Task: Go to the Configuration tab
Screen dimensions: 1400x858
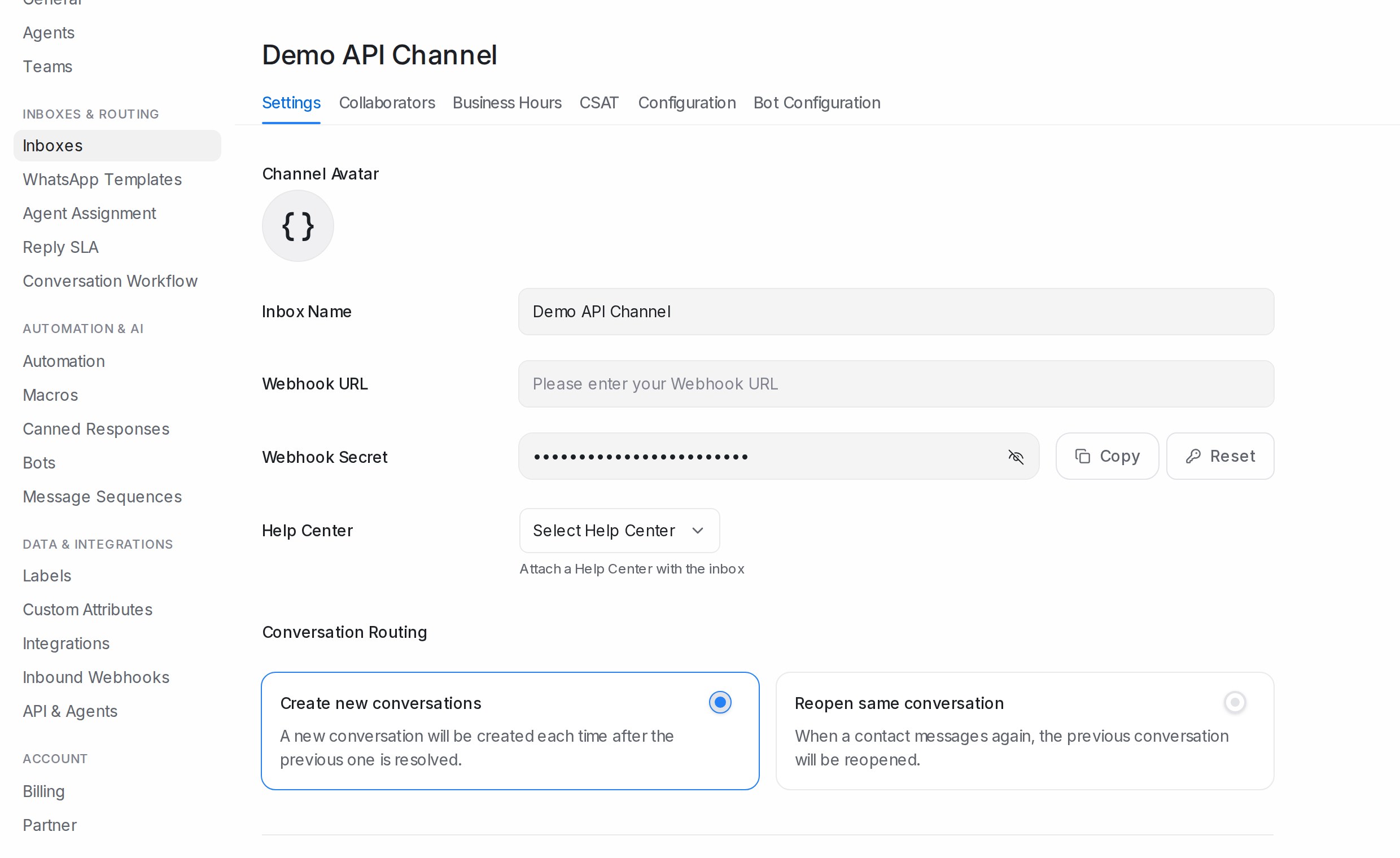Action: click(x=687, y=103)
